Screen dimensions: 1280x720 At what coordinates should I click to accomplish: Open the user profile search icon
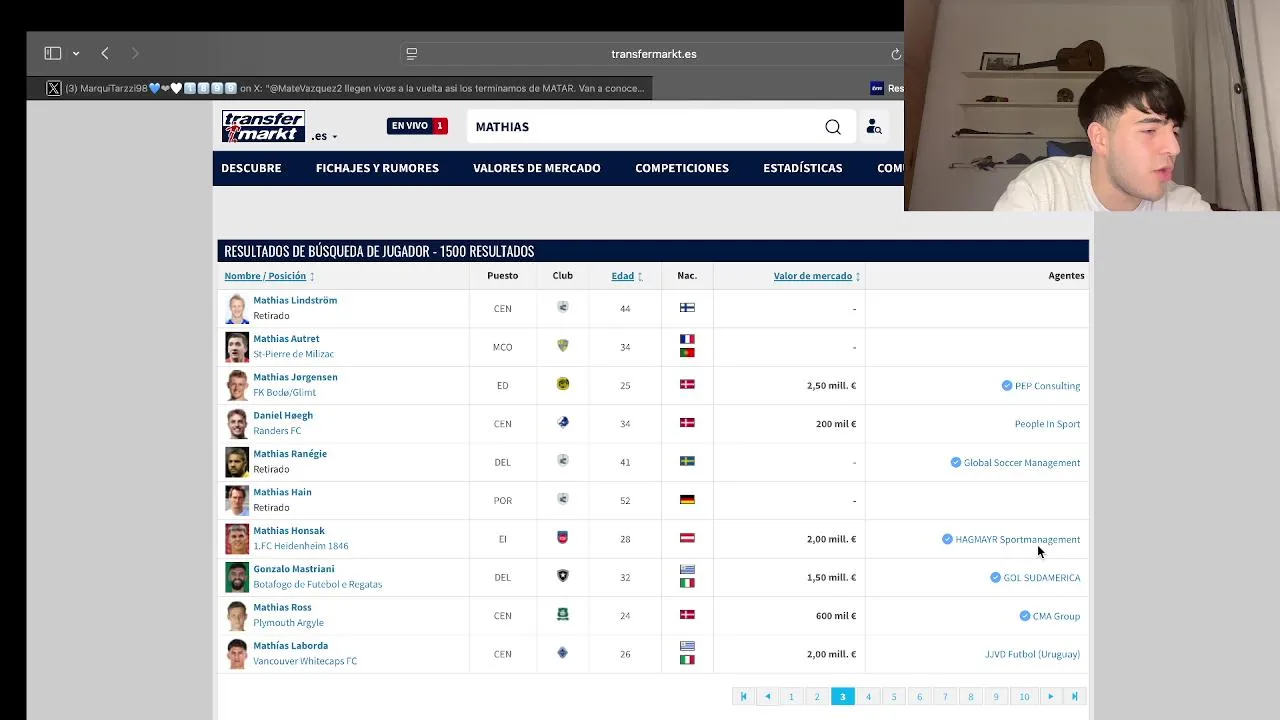(874, 127)
